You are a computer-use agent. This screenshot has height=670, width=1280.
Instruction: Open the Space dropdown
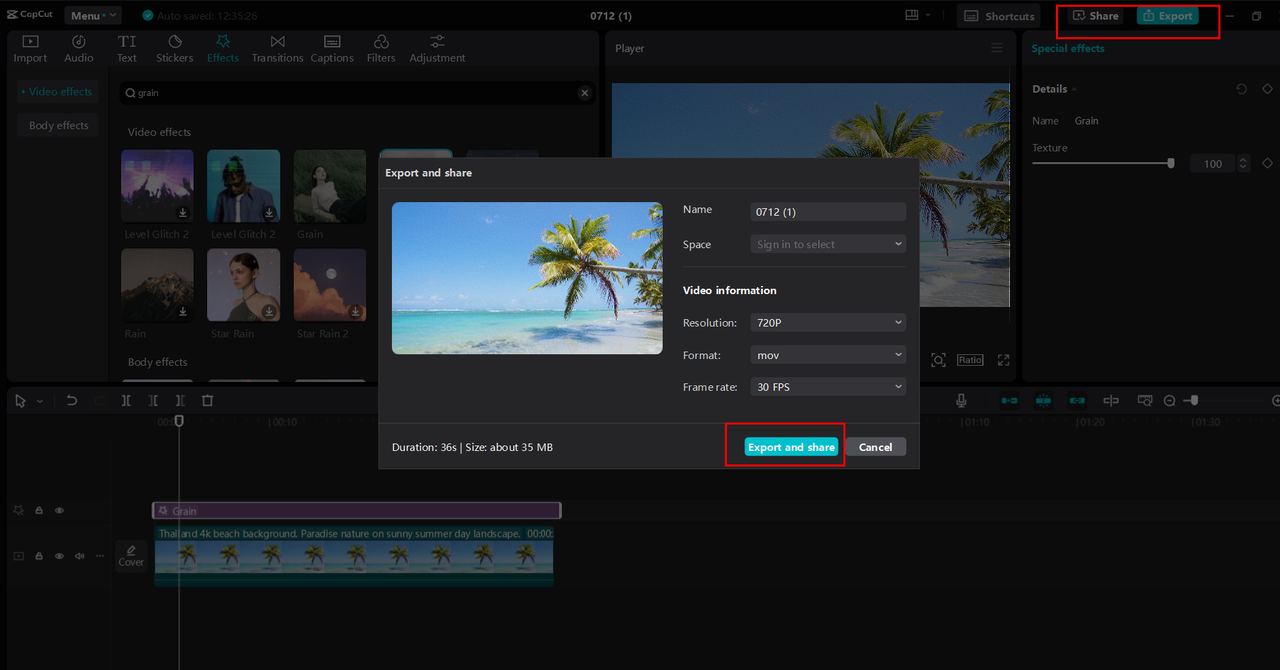click(x=828, y=244)
